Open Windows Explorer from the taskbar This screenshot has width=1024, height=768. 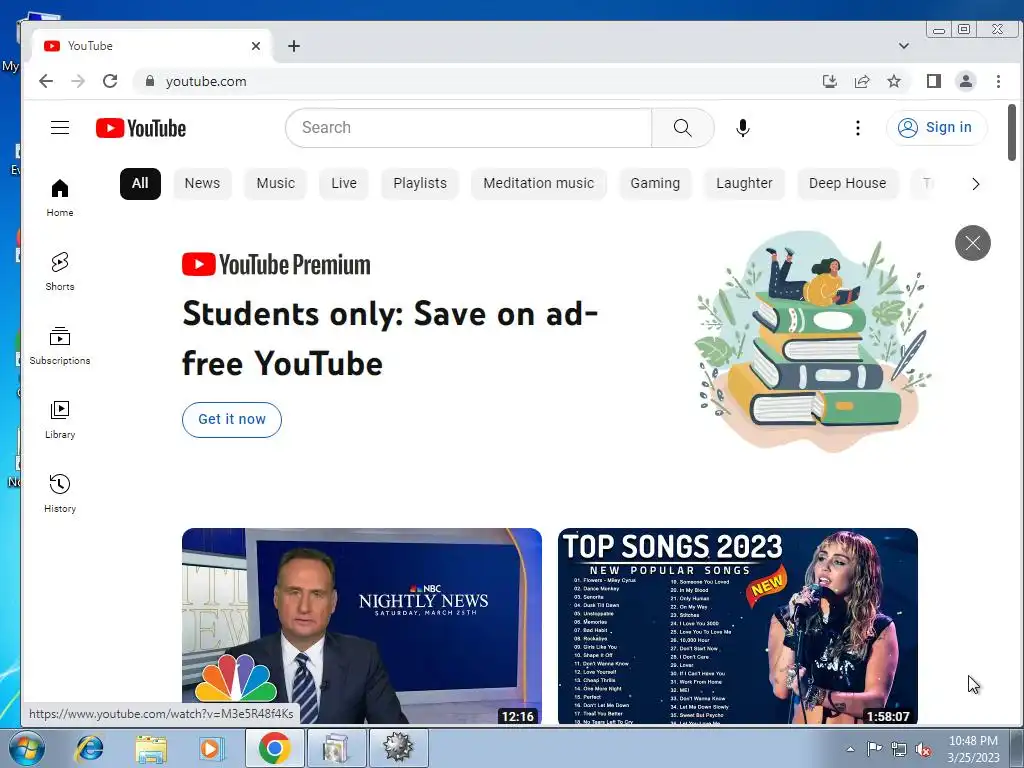(x=151, y=748)
